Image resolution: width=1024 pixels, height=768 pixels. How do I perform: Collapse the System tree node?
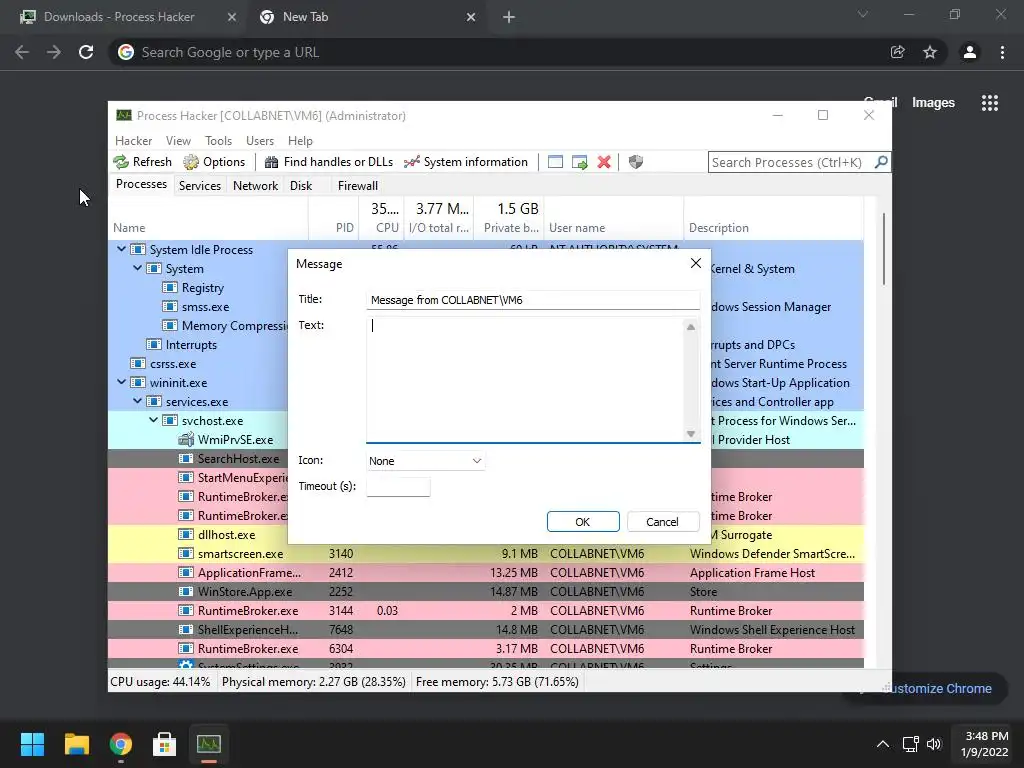(137, 268)
